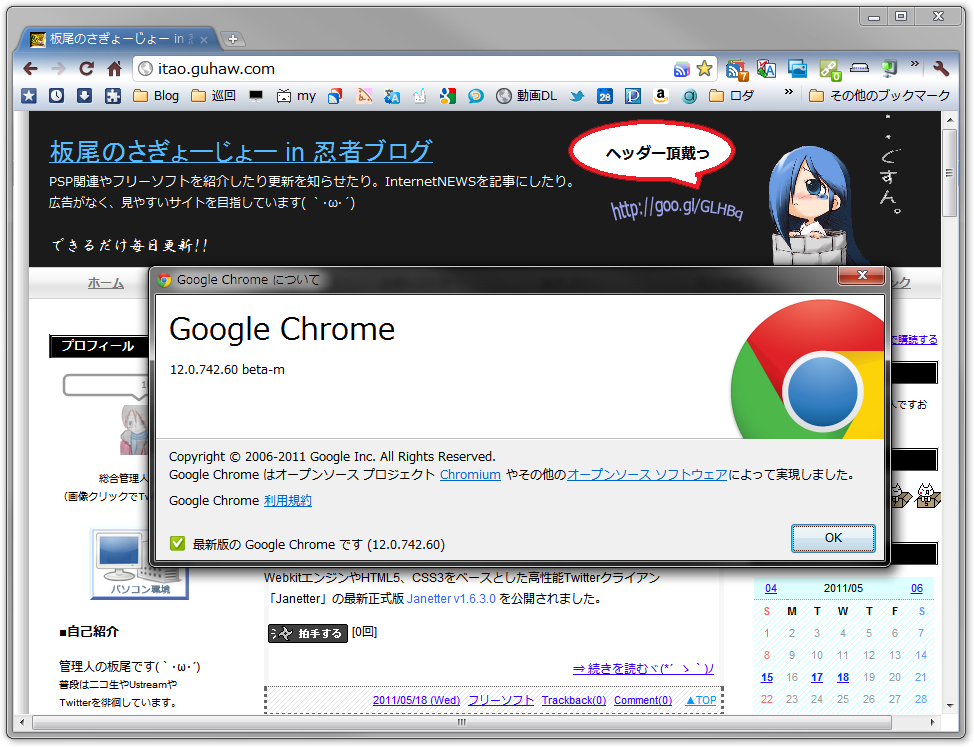
Task: Open the 'my' Niconico bookmark
Action: click(296, 96)
